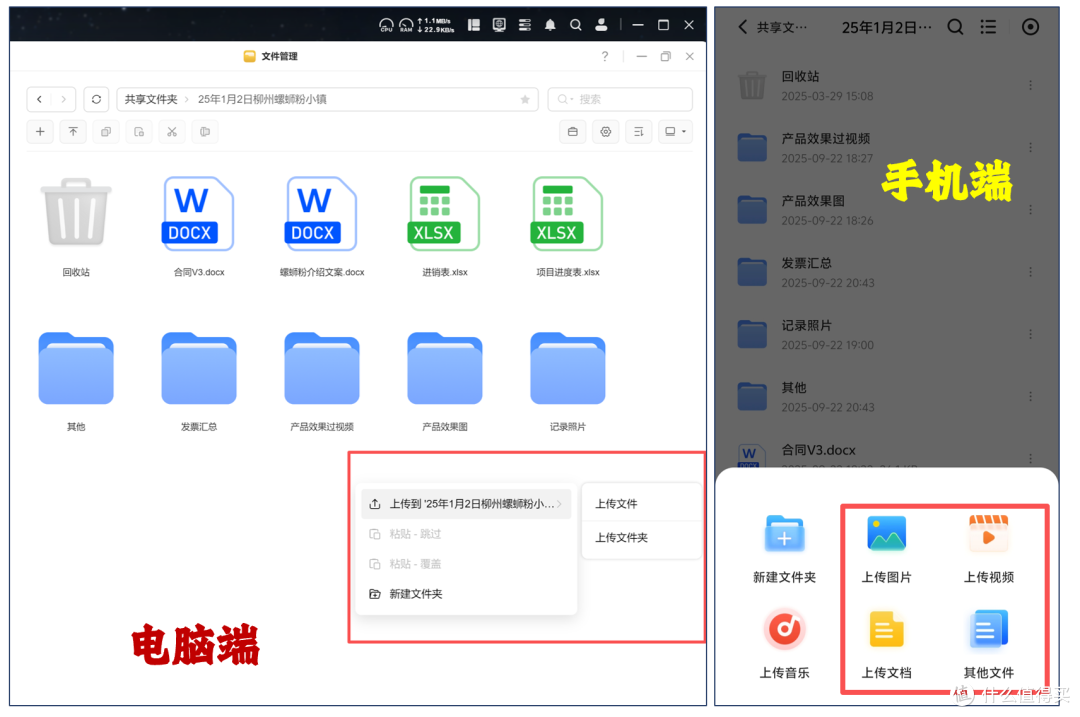The height and width of the screenshot is (717, 1080).
Task: Tap 合同V3.docx in the mobile list
Action: (x=886, y=454)
